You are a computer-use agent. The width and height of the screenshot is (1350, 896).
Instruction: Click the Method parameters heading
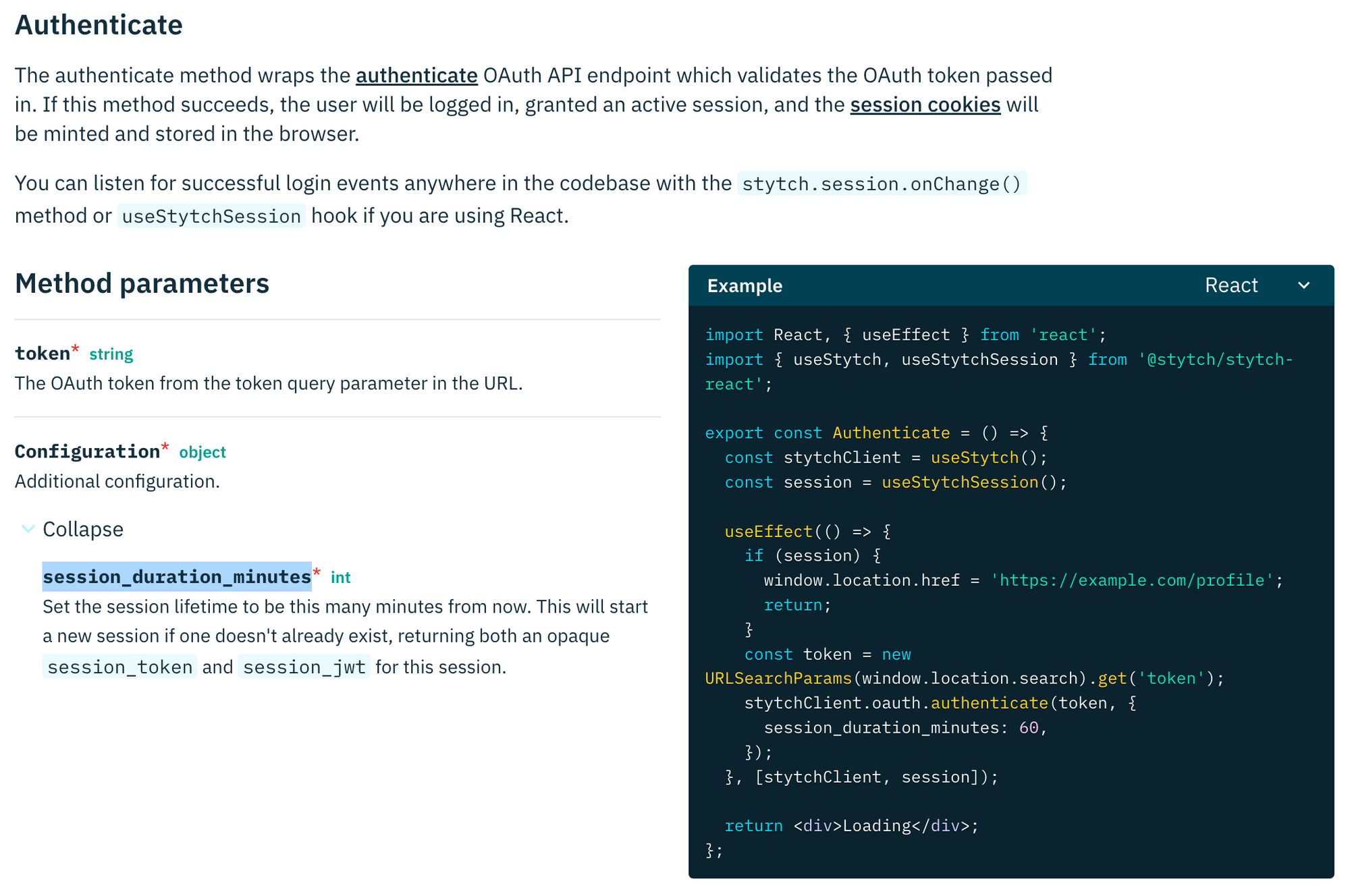click(x=142, y=283)
